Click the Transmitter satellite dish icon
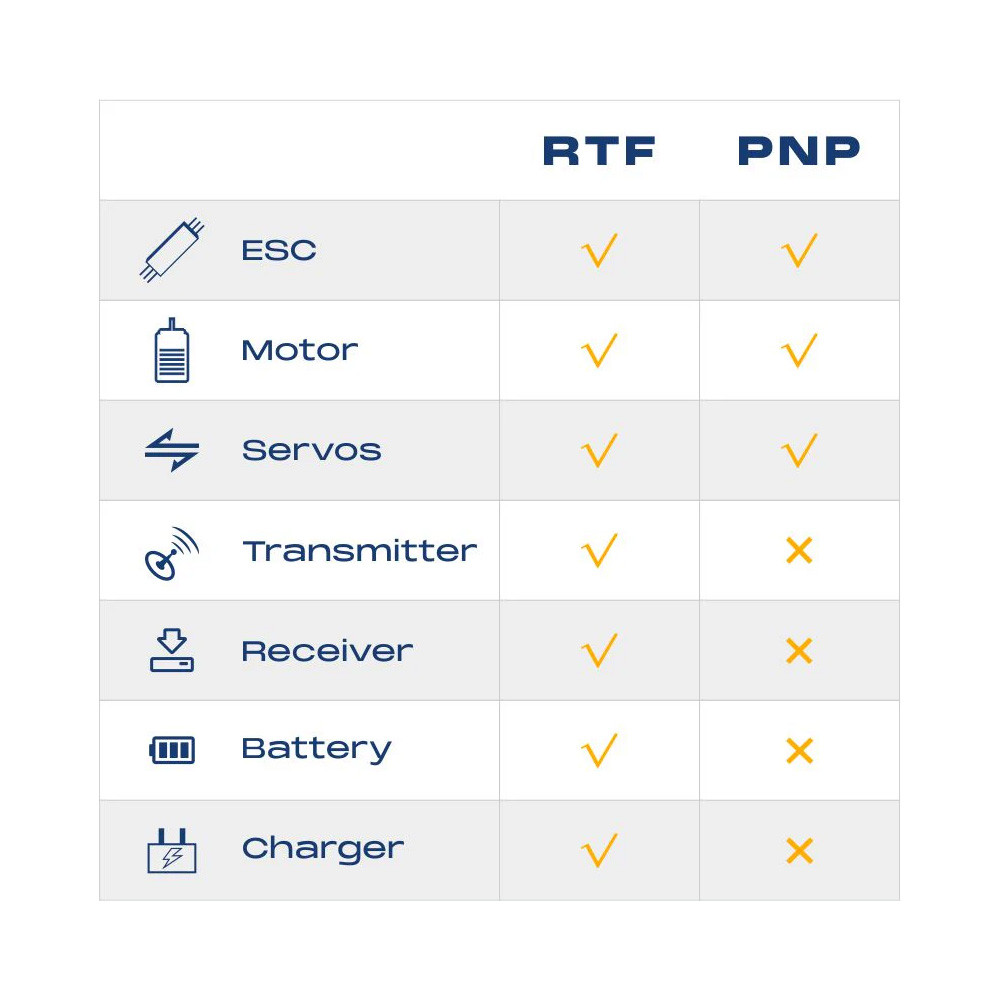Image resolution: width=1000 pixels, height=1000 pixels. click(x=172, y=552)
